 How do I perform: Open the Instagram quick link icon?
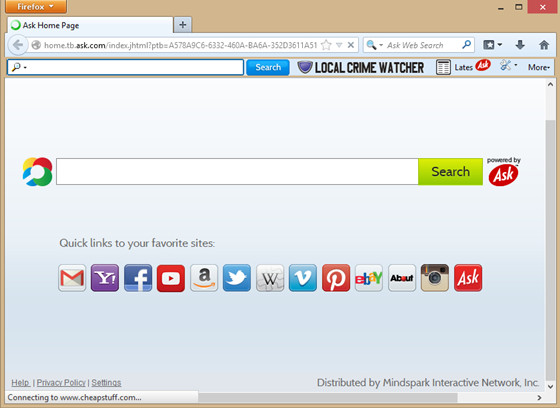click(435, 278)
